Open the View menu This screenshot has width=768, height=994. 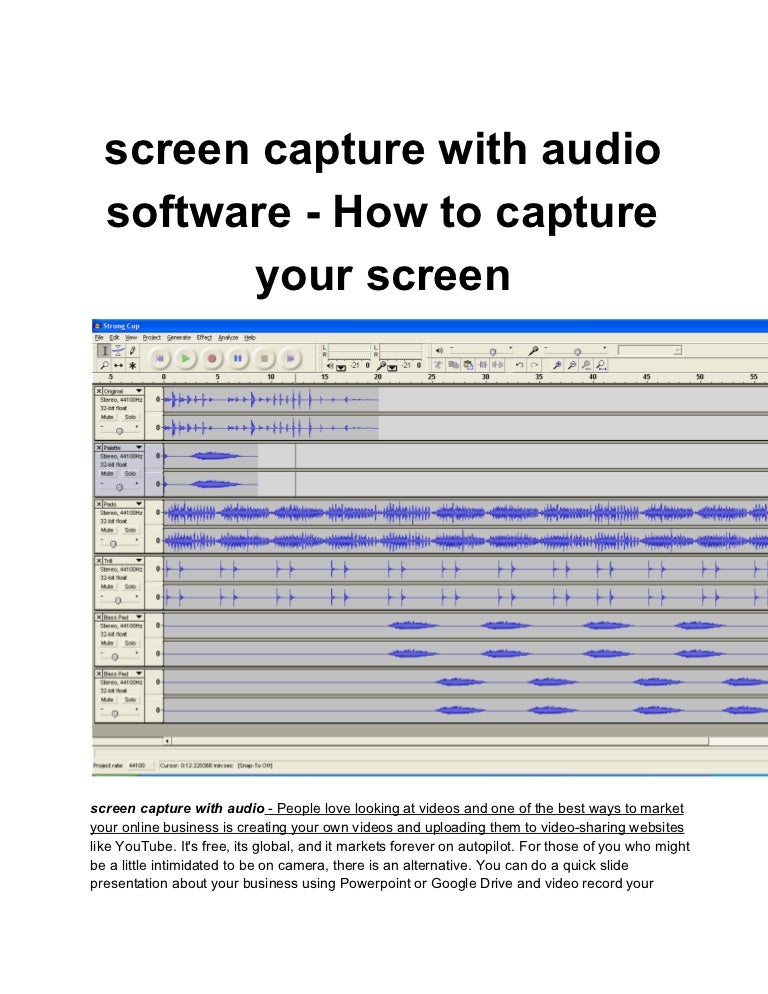tap(131, 337)
